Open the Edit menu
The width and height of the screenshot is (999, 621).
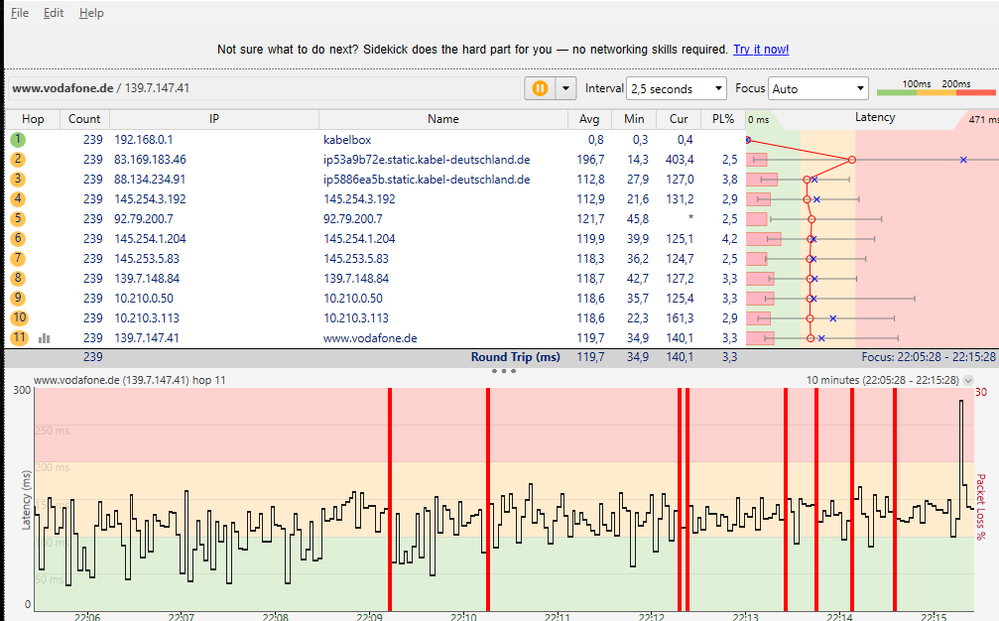coord(54,13)
